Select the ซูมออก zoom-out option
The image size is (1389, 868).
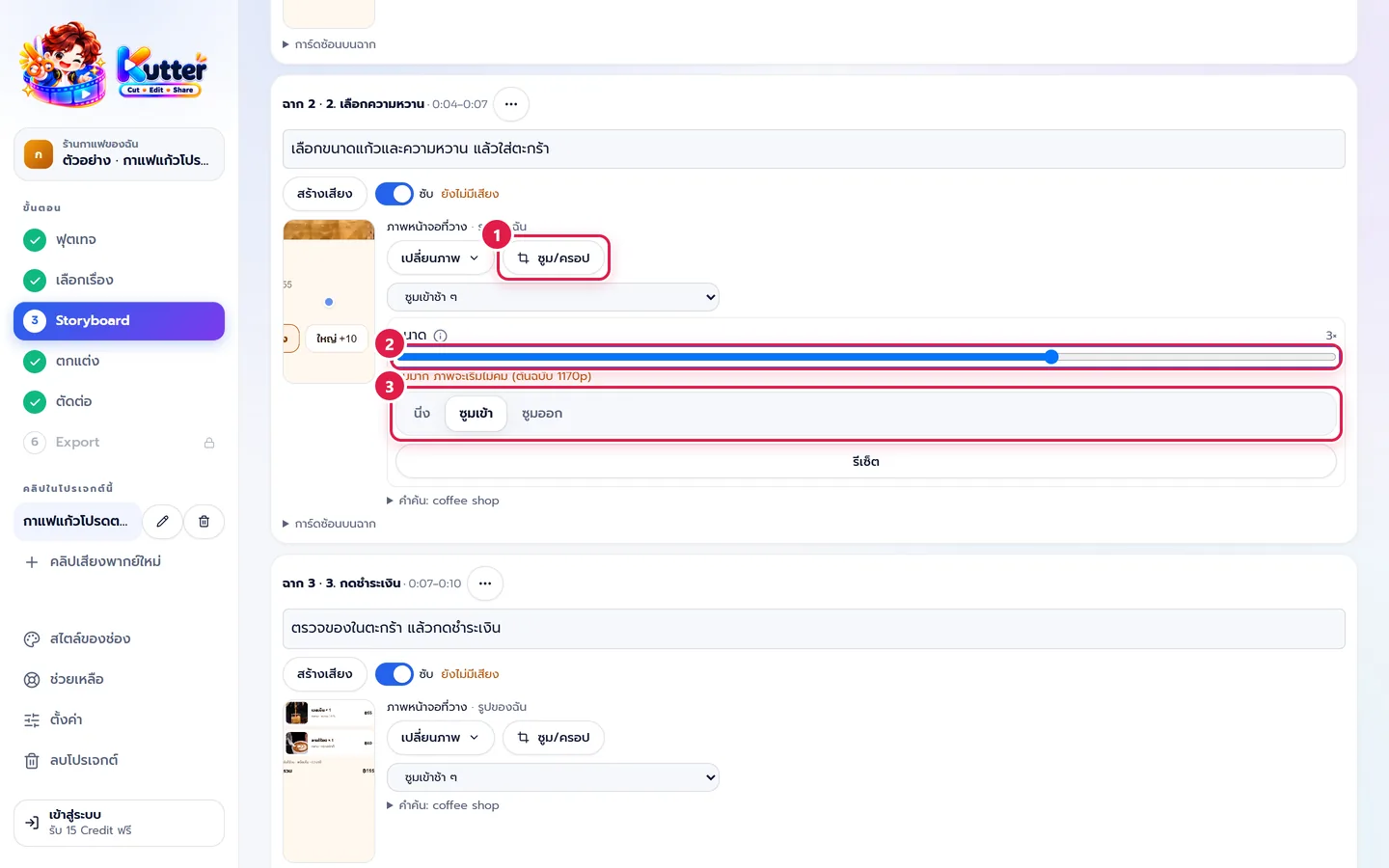point(542,414)
